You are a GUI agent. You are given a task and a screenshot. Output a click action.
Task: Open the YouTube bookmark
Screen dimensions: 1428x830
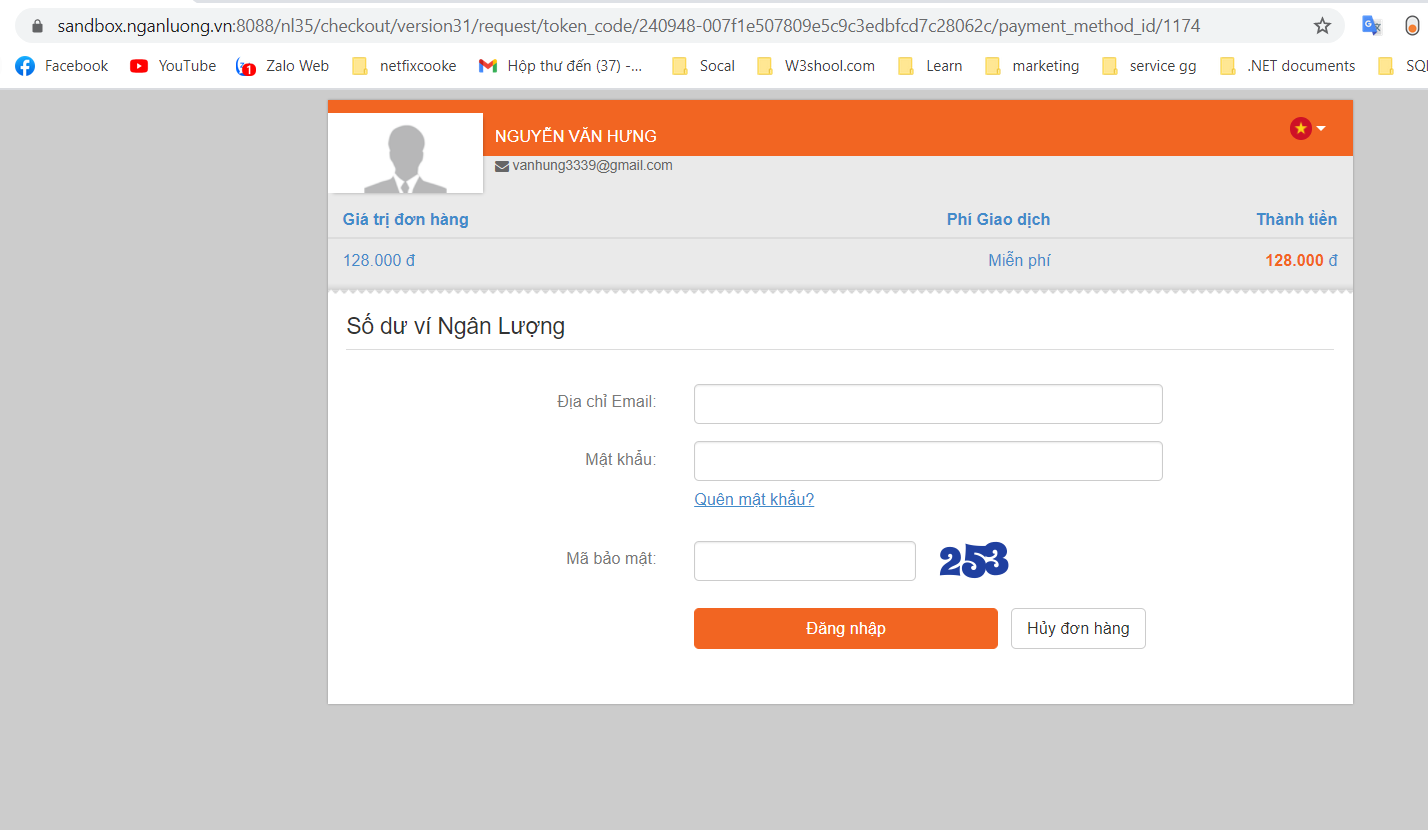(x=173, y=66)
